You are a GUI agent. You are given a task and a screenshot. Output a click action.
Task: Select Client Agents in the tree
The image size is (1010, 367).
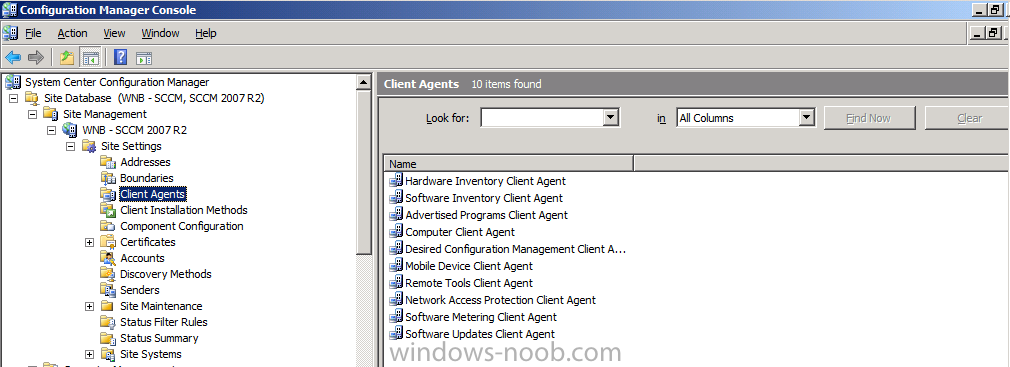pyautogui.click(x=153, y=194)
